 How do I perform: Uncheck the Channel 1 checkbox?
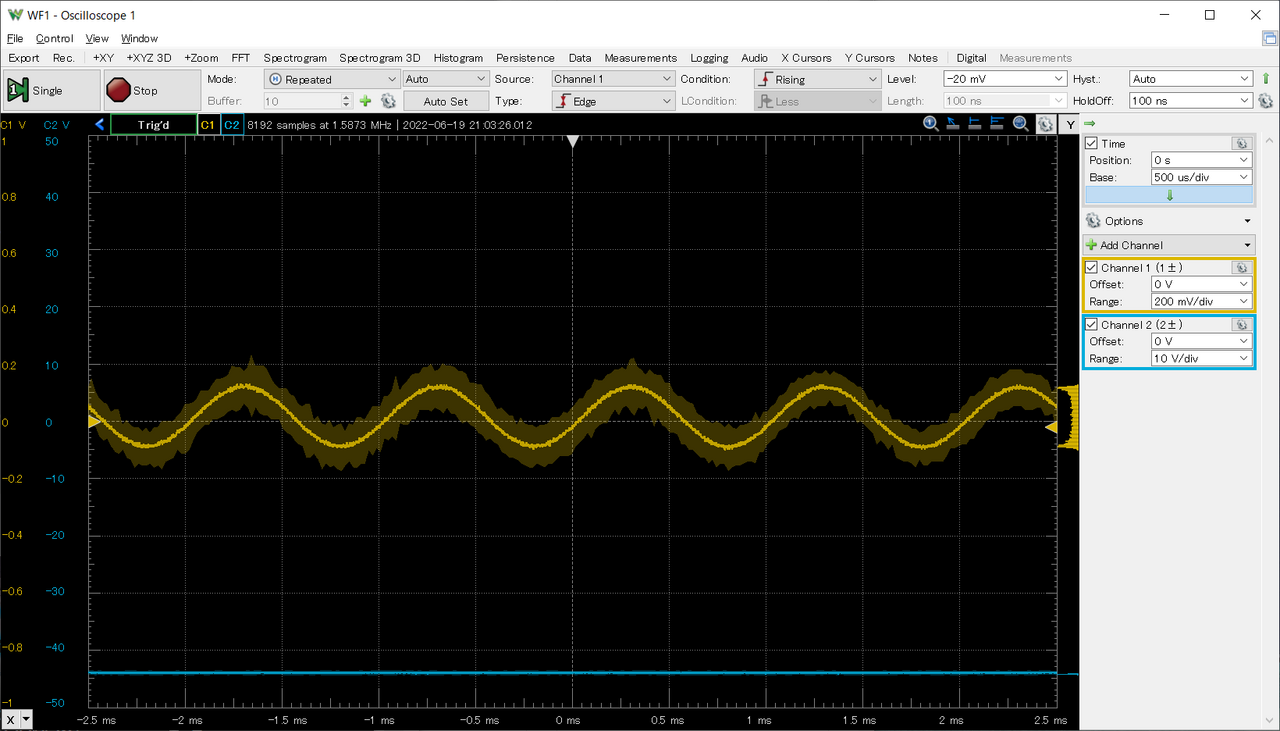tap(1092, 268)
